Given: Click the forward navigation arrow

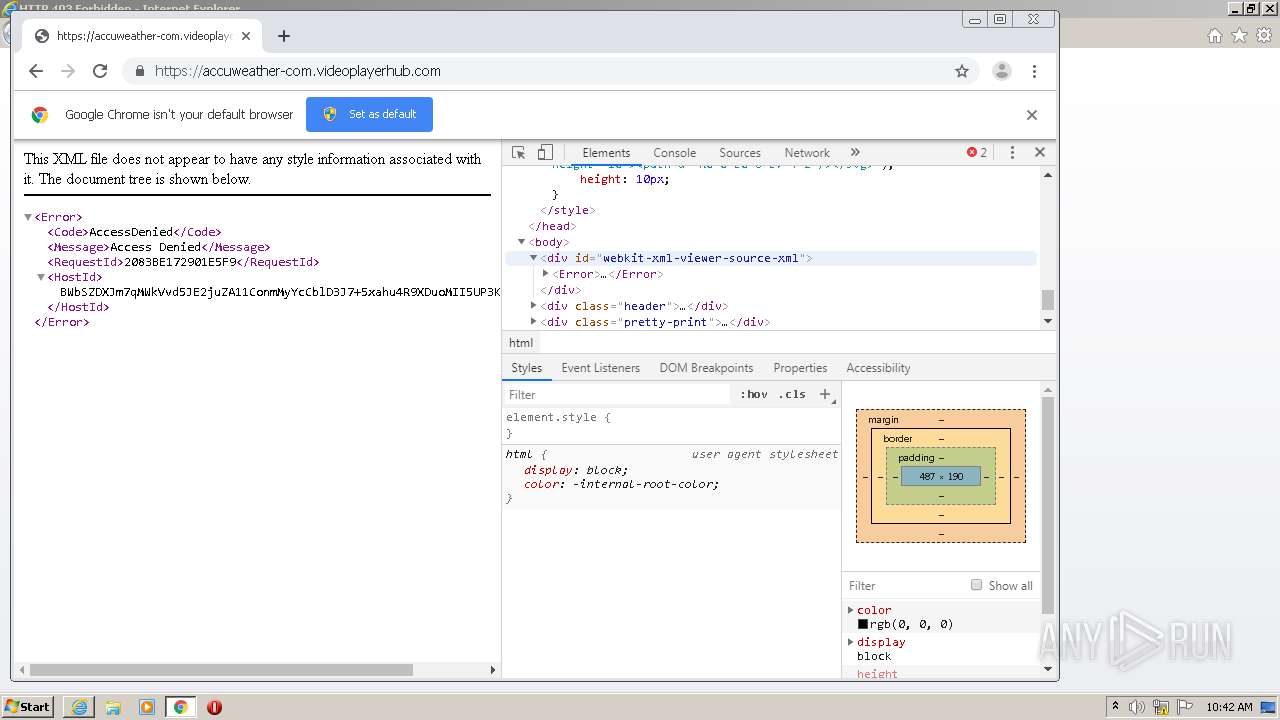Looking at the screenshot, I should click(68, 71).
